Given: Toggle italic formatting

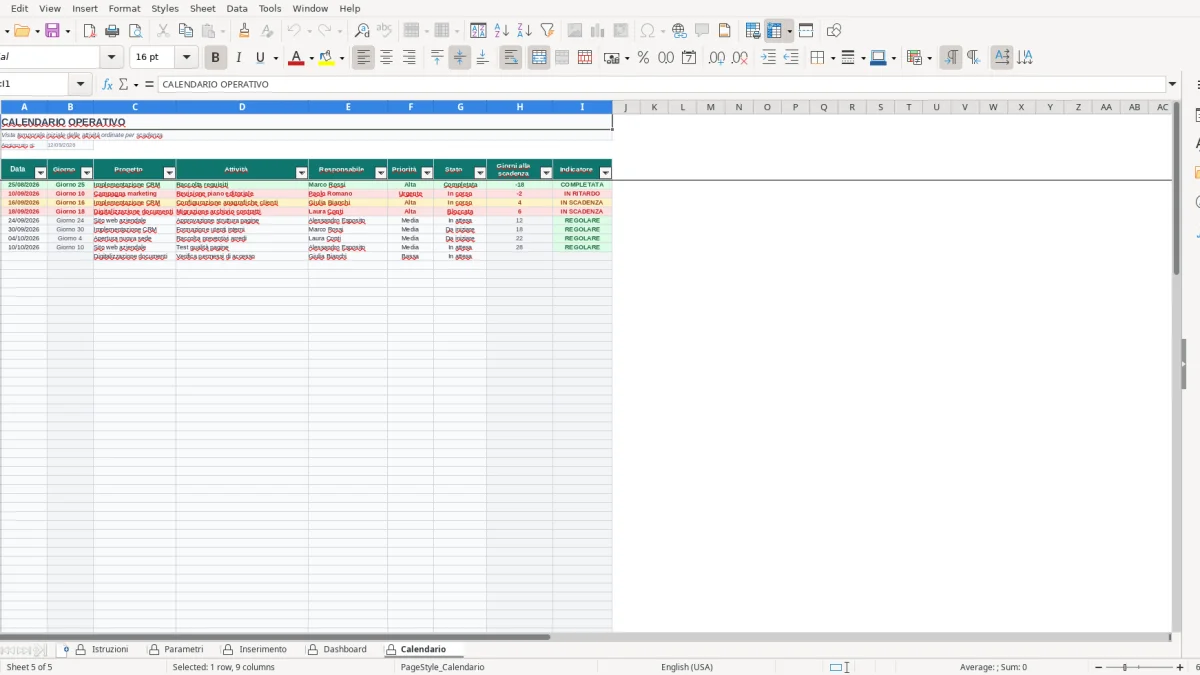Looking at the screenshot, I should click(x=238, y=58).
